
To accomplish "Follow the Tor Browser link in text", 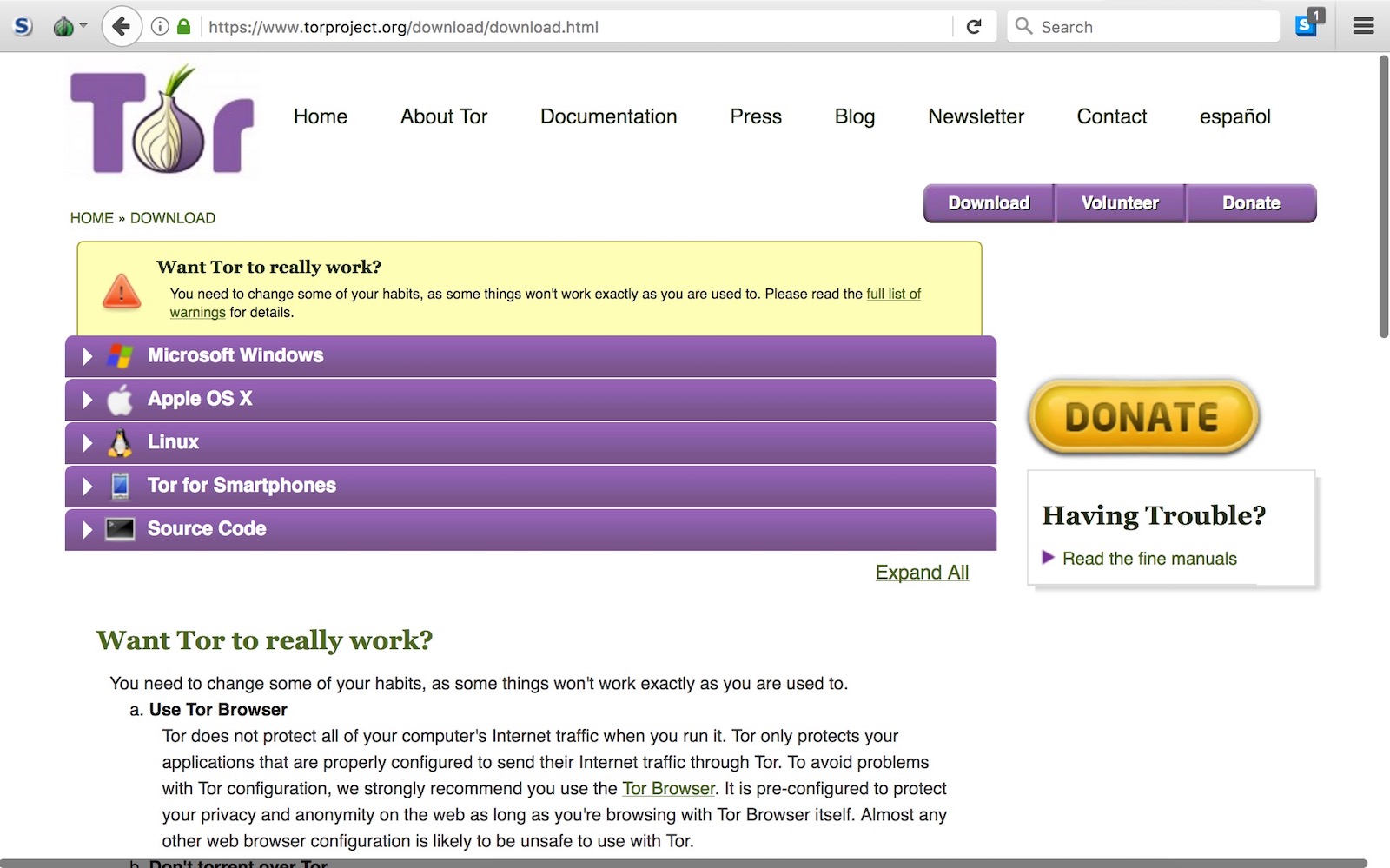I will coord(668,789).
